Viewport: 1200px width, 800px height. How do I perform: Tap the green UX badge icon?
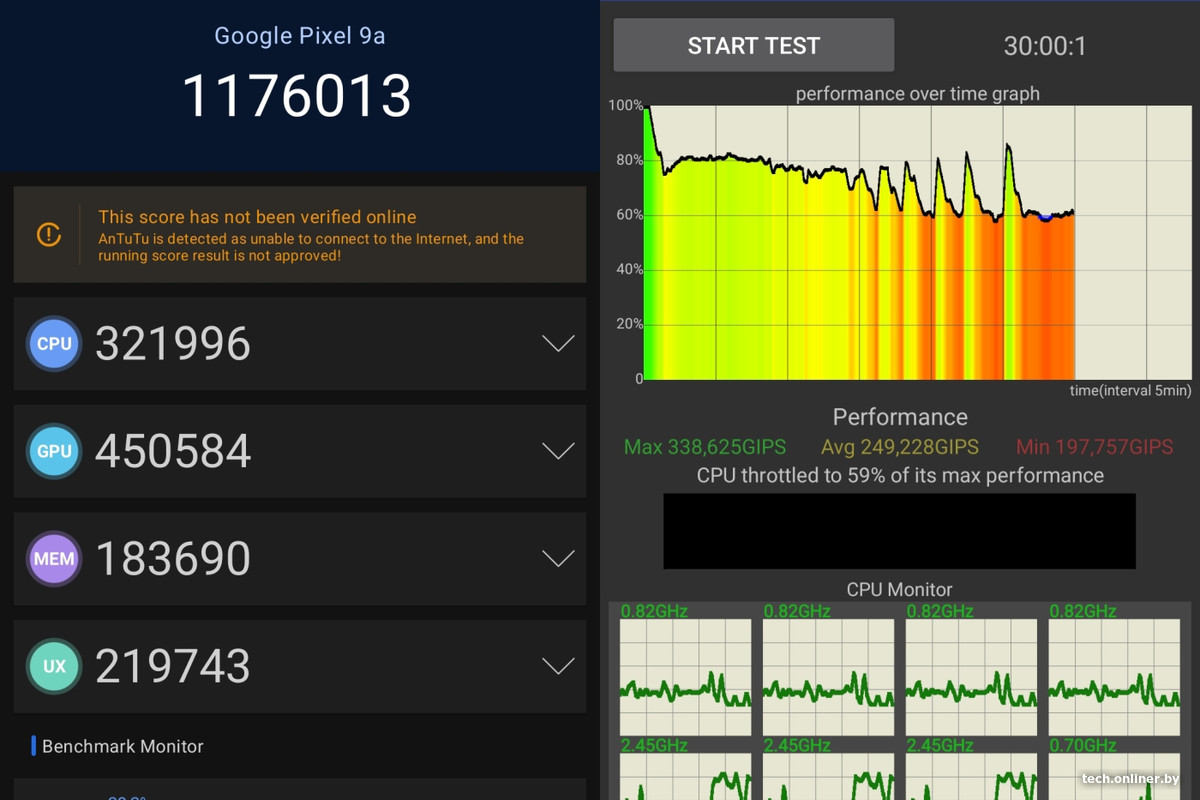(x=54, y=666)
